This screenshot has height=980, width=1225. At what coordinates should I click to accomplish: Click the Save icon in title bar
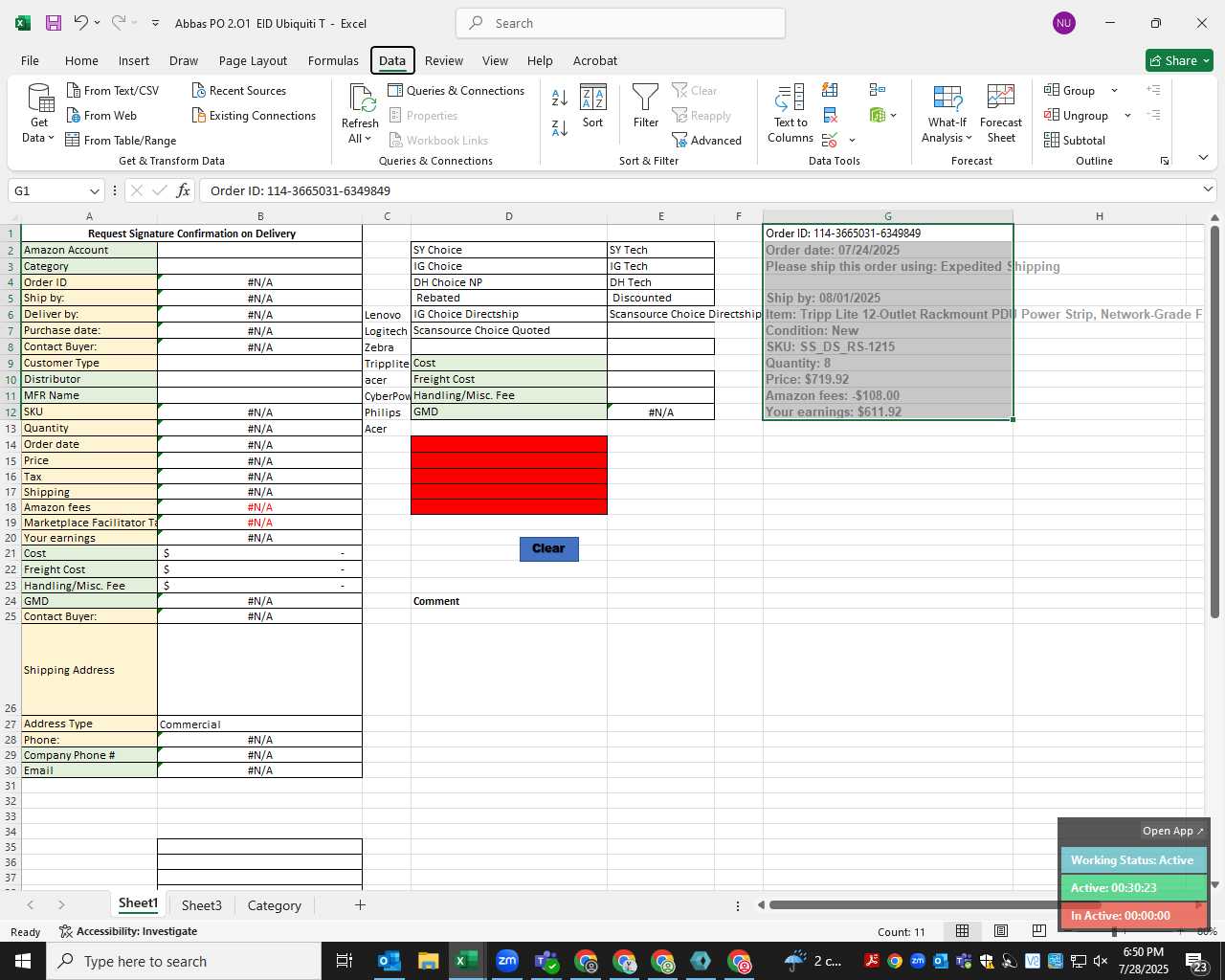(x=54, y=23)
